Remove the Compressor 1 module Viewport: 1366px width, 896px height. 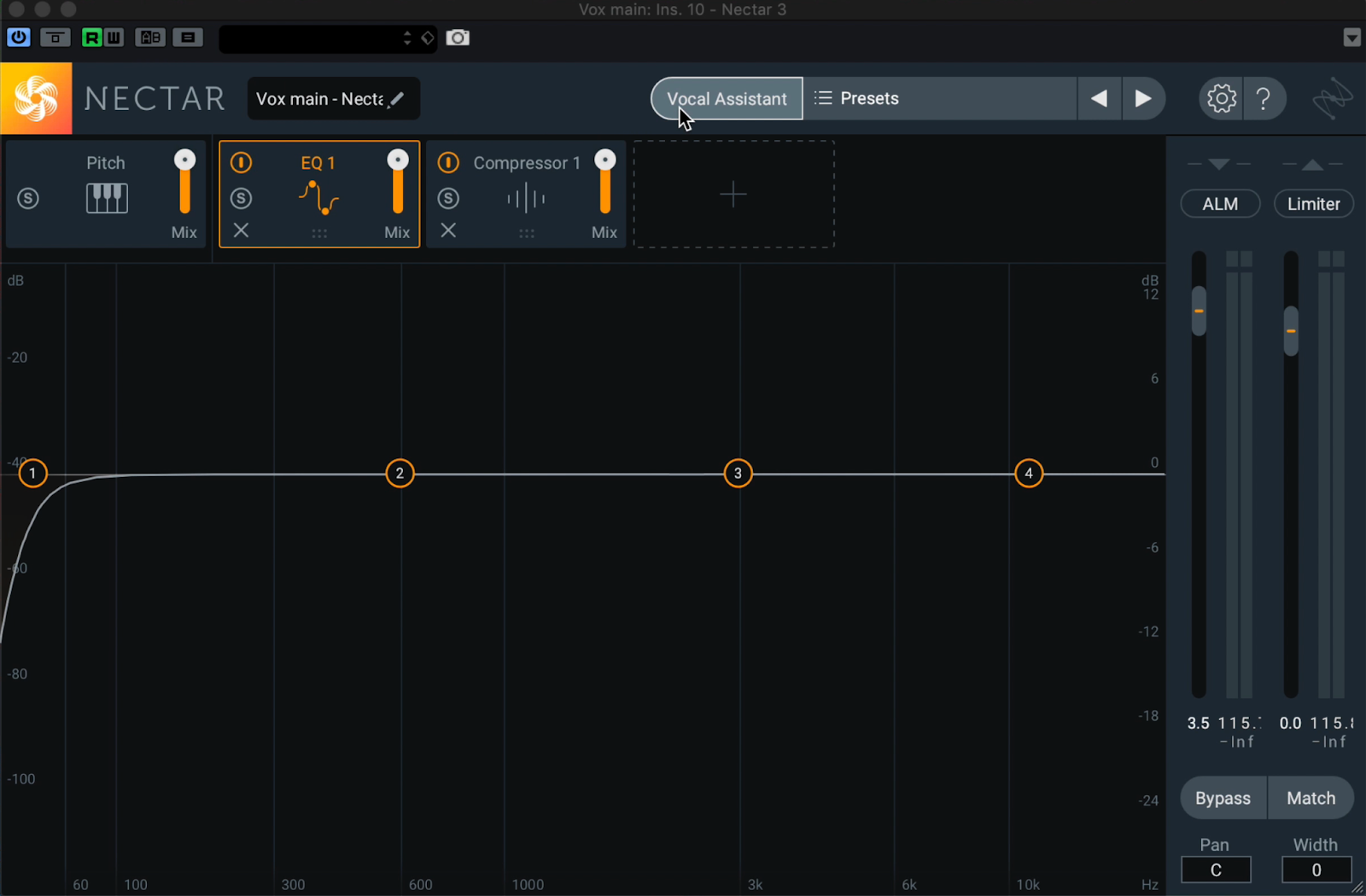pos(448,230)
